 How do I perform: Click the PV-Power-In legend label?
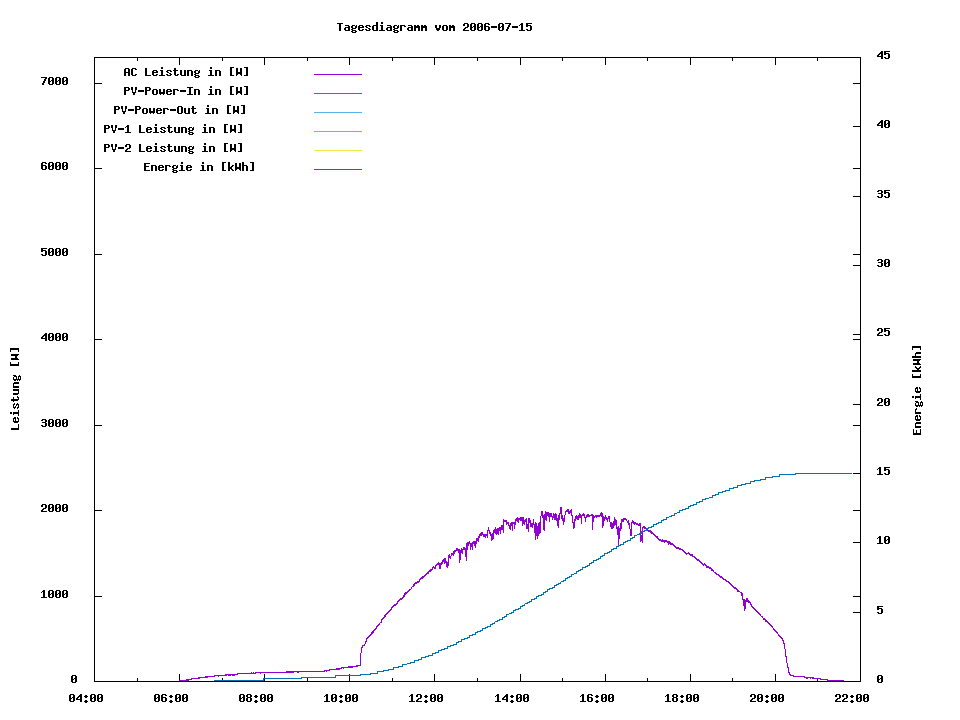point(193,91)
